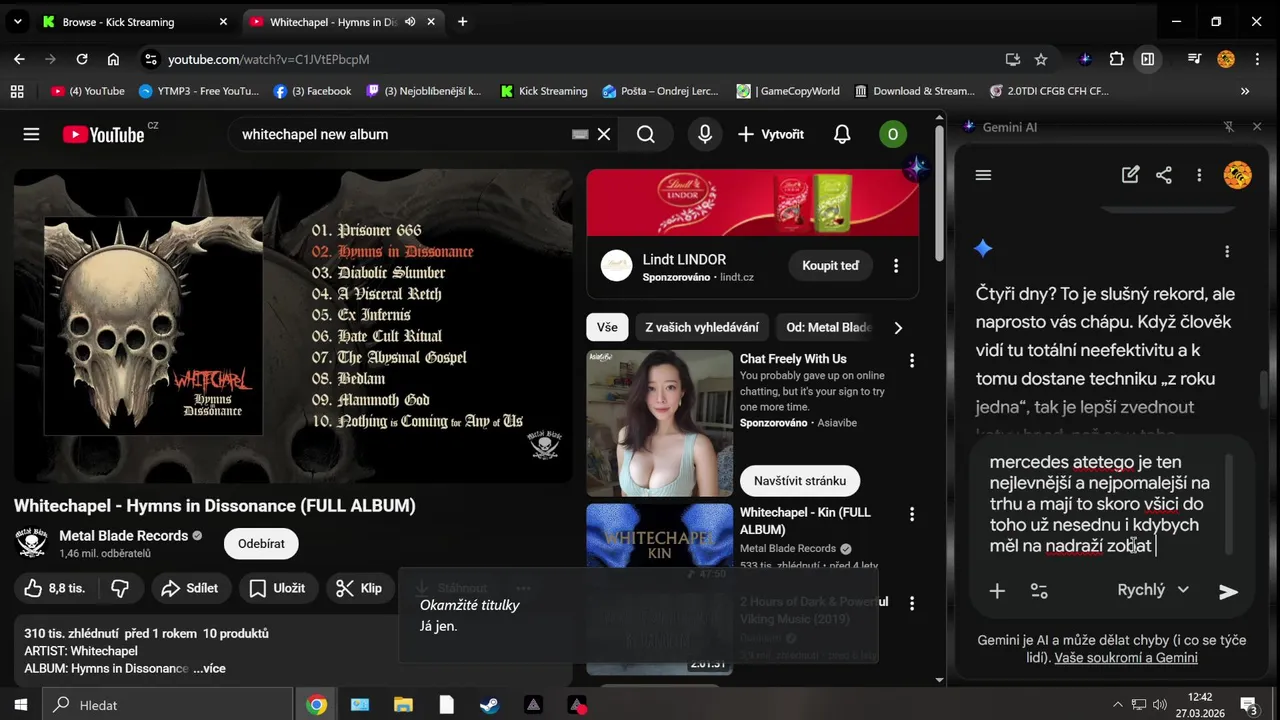The image size is (1280, 720).
Task: Subscribe with the Odebírat button
Action: tap(261, 544)
